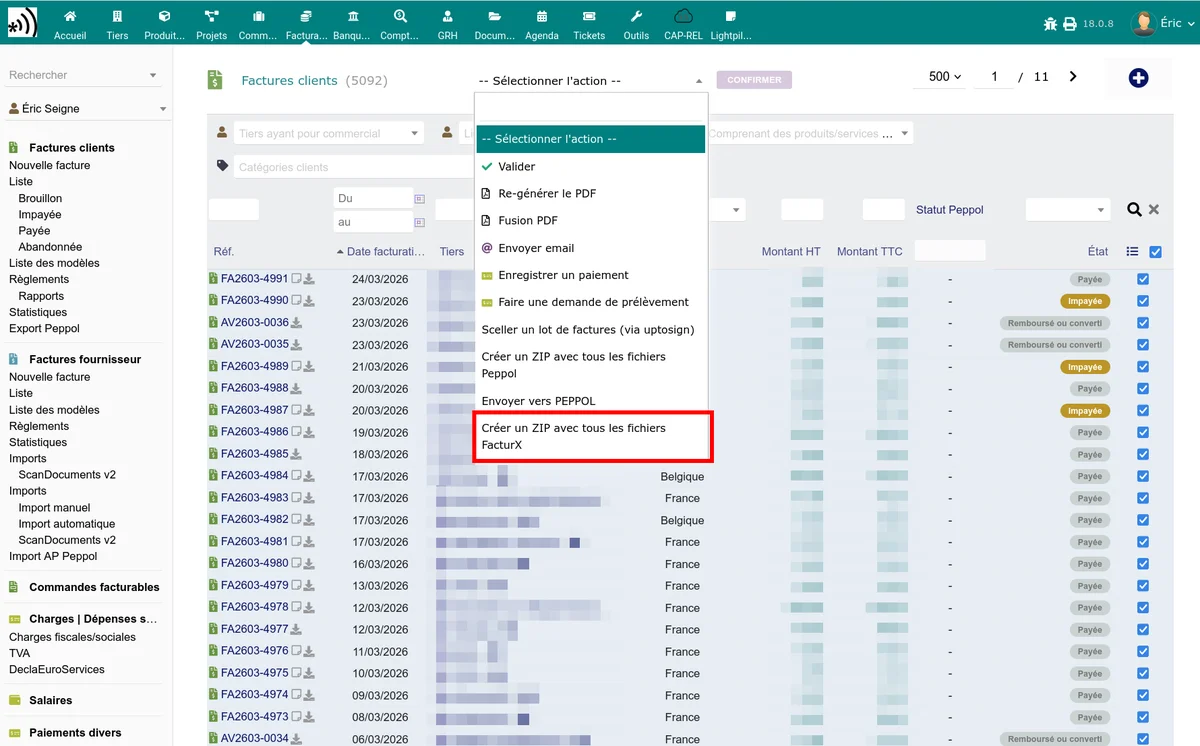Open the Documents folder icon
The width and height of the screenshot is (1200, 746).
pyautogui.click(x=494, y=17)
